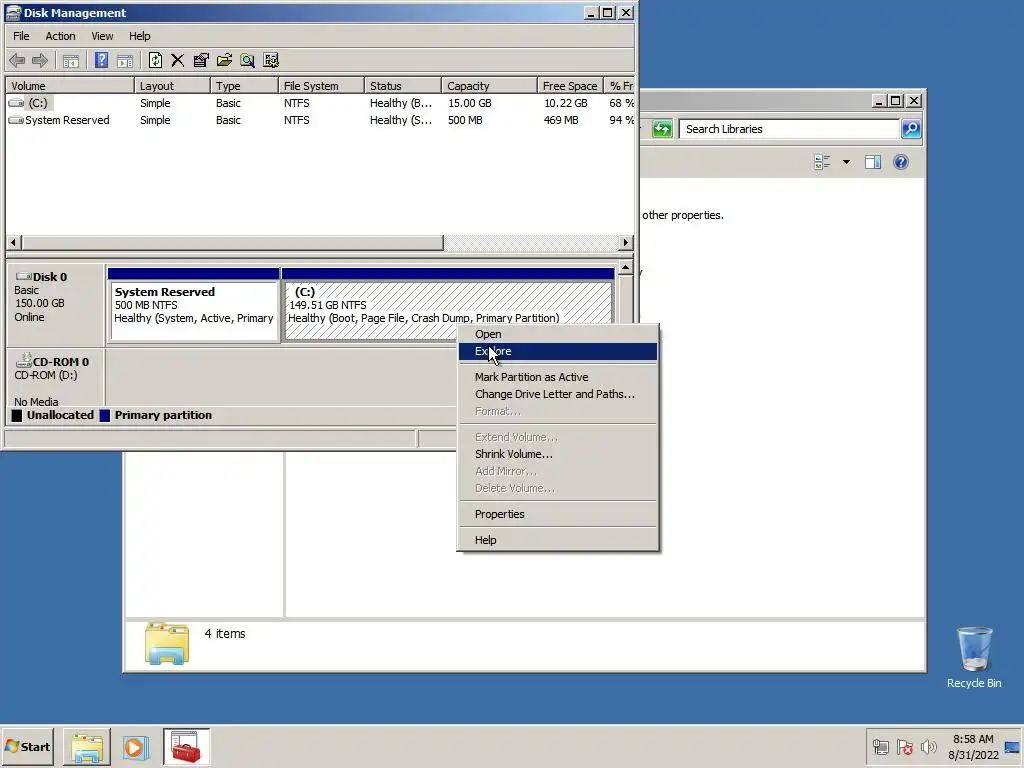This screenshot has height=768, width=1024.
Task: Click the Action Center flag tray icon
Action: tap(904, 746)
